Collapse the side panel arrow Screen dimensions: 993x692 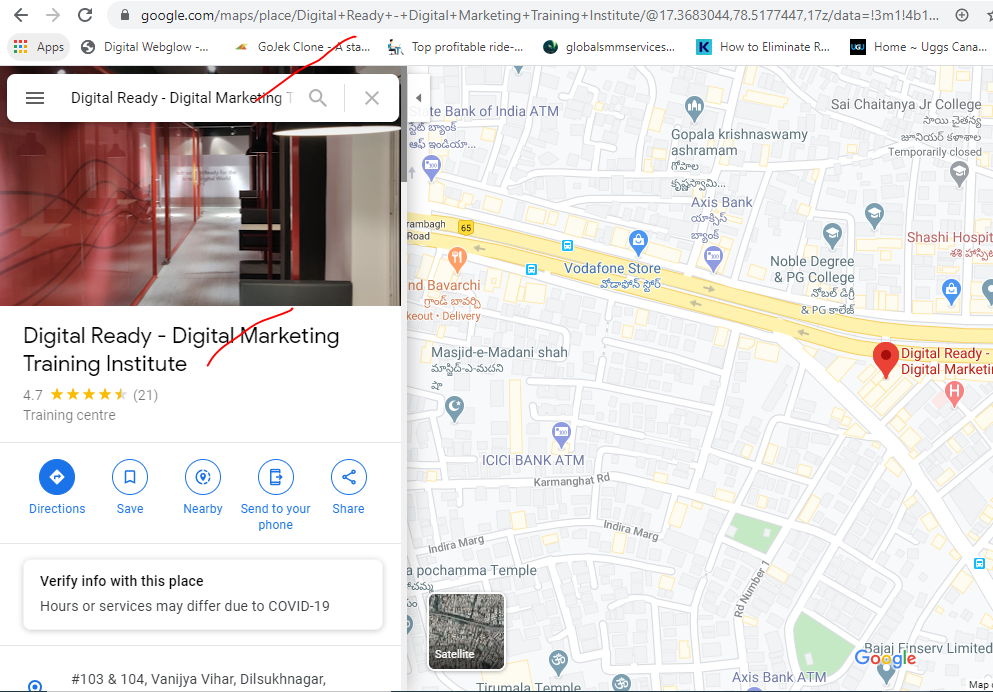pos(419,98)
